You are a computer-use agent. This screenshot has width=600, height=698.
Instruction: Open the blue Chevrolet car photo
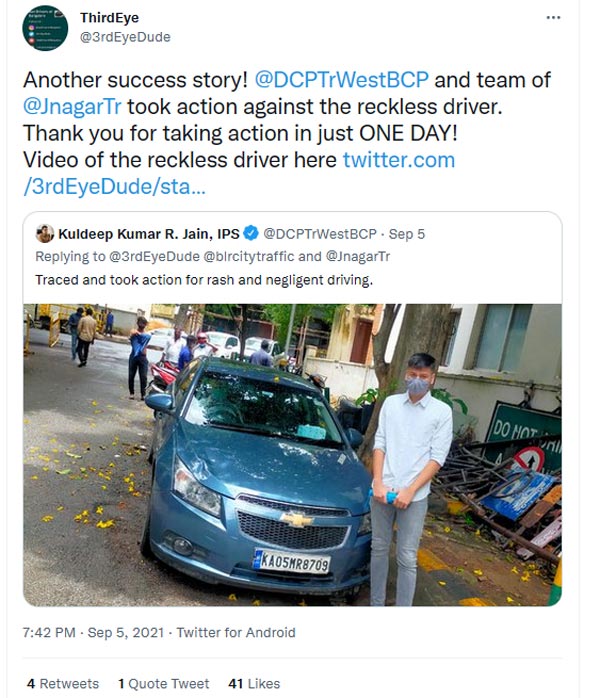291,455
